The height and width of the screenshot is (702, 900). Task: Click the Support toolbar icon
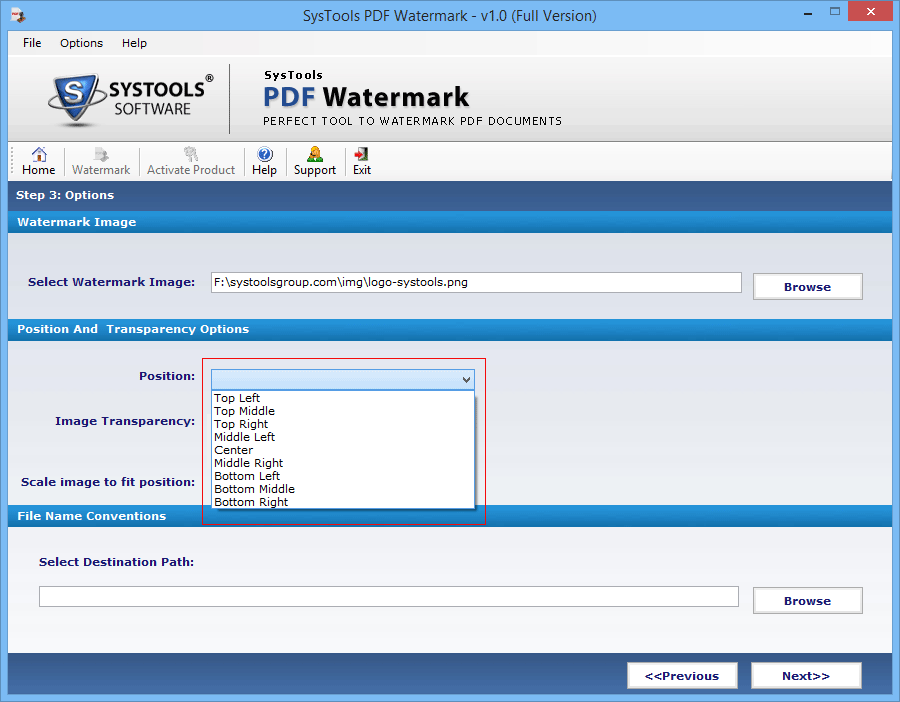315,161
